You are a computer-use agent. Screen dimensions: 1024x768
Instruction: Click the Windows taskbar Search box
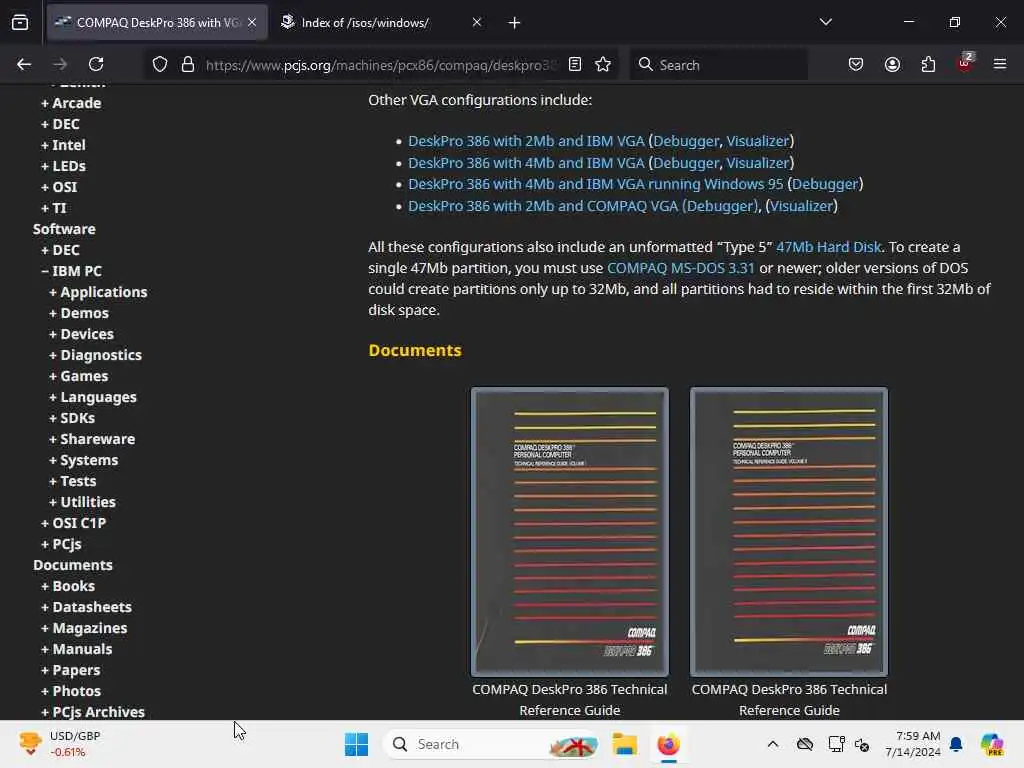coord(492,744)
